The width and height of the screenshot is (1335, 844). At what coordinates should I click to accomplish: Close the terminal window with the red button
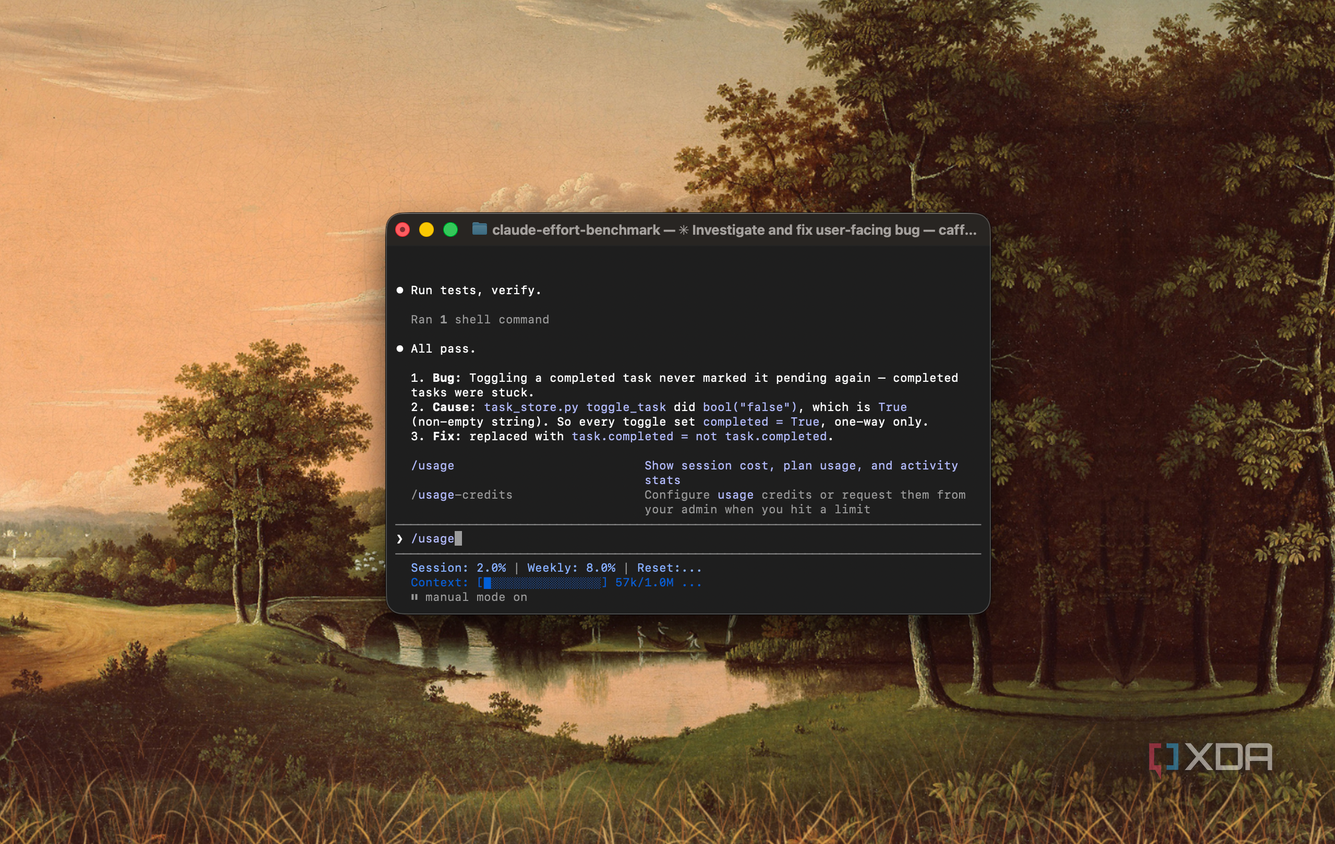(x=402, y=230)
